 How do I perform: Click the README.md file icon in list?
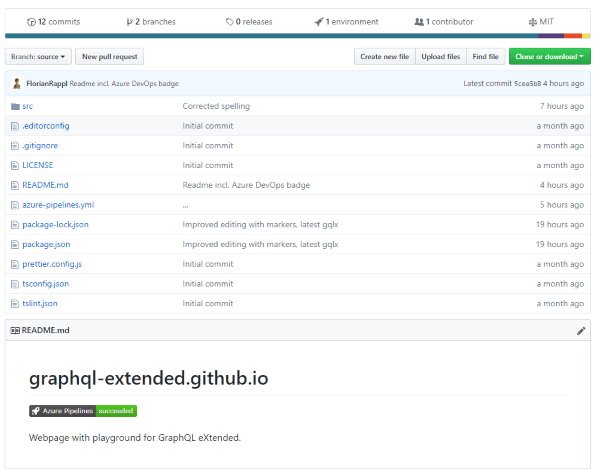pos(15,185)
